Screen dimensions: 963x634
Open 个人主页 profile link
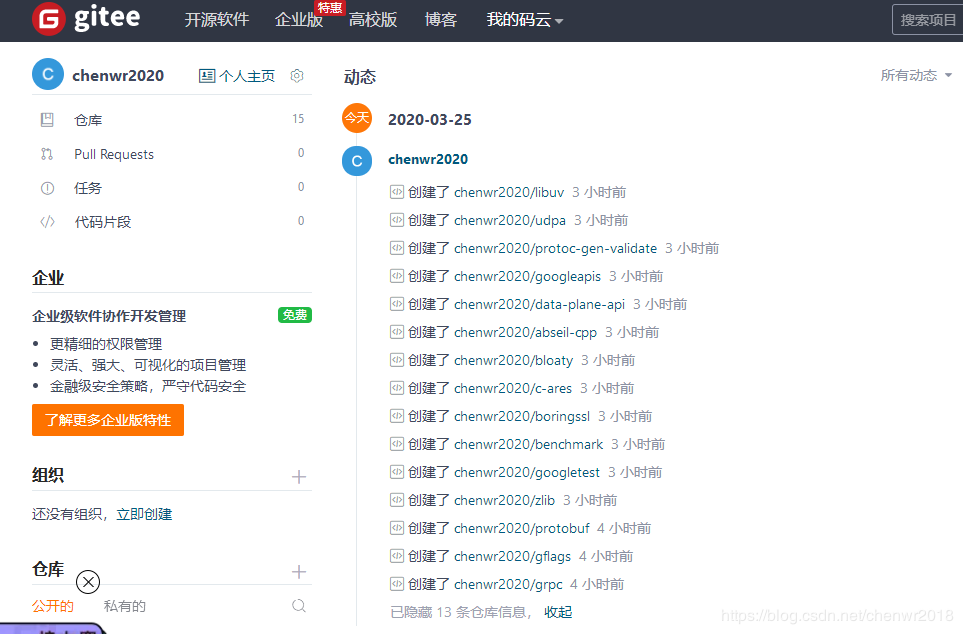pos(247,76)
